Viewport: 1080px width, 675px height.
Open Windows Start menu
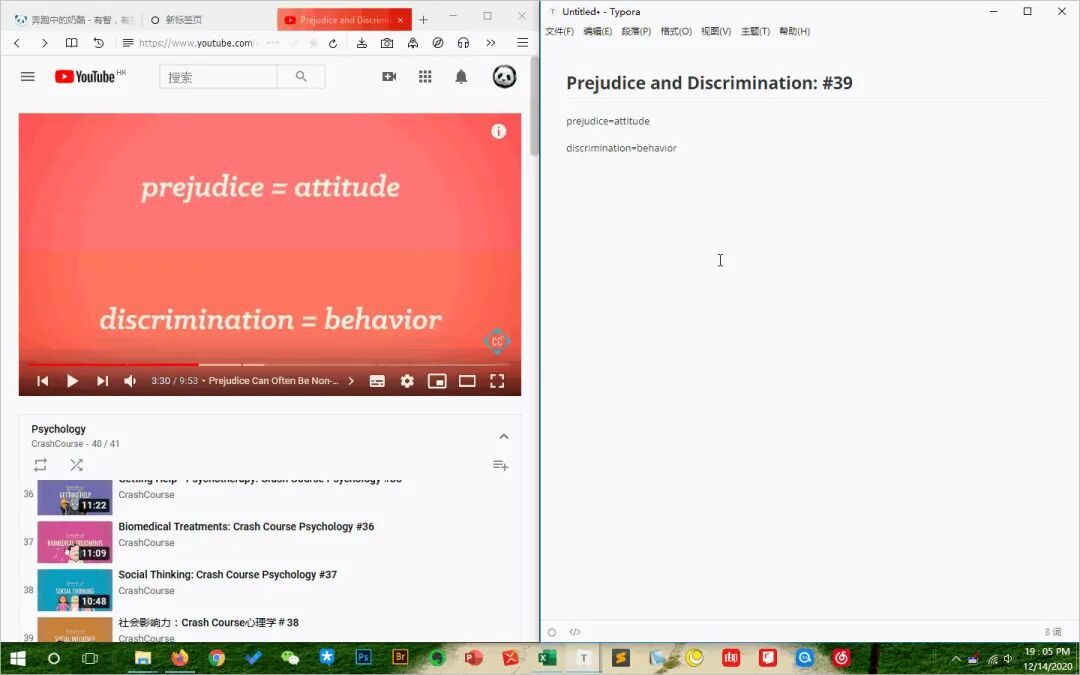pos(17,658)
